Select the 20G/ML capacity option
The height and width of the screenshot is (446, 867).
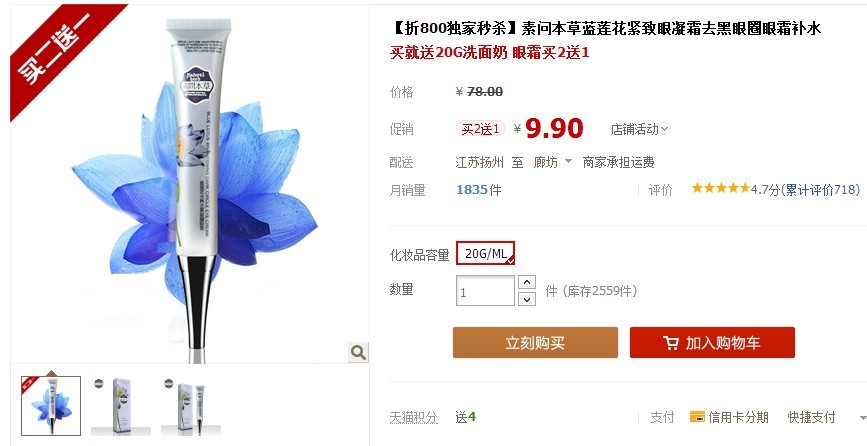pos(485,253)
